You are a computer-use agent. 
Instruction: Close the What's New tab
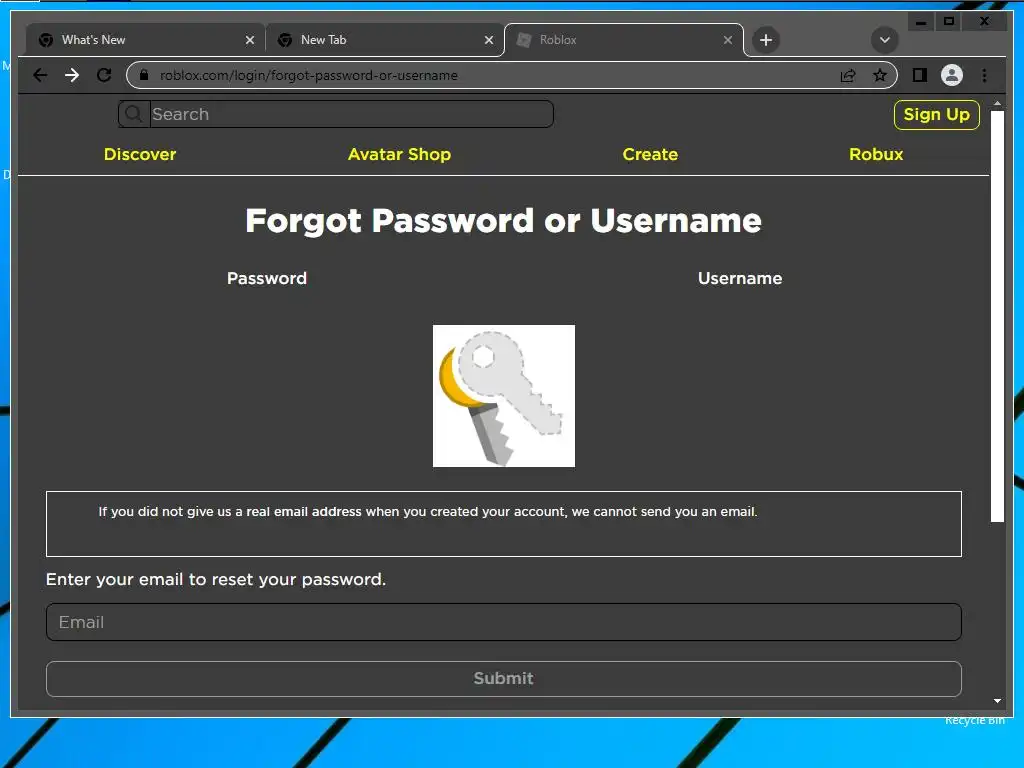pos(249,40)
